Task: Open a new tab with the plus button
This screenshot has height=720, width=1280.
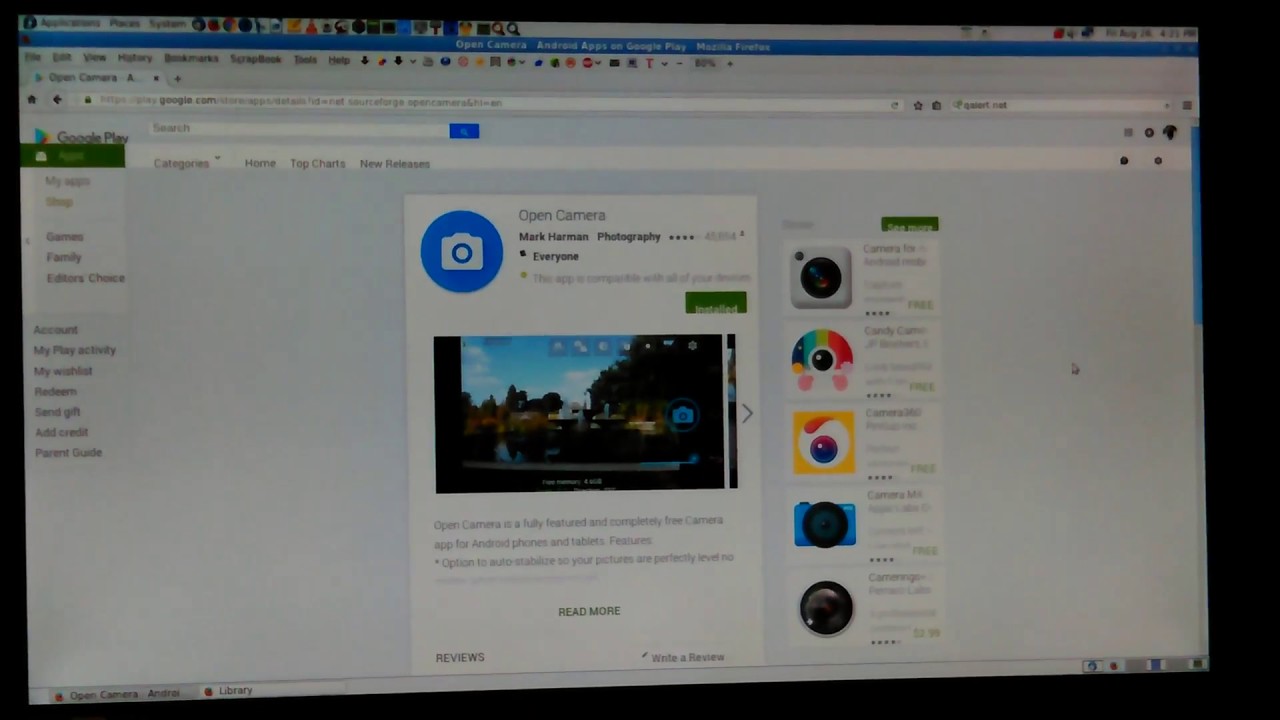Action: (178, 78)
